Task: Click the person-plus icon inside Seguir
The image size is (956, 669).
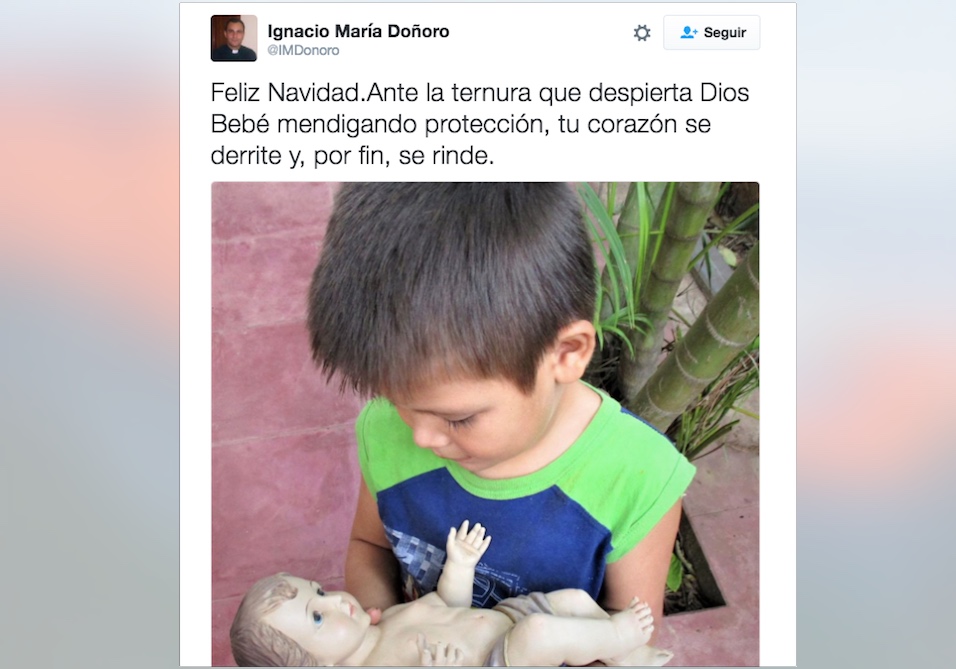Action: pyautogui.click(x=688, y=32)
